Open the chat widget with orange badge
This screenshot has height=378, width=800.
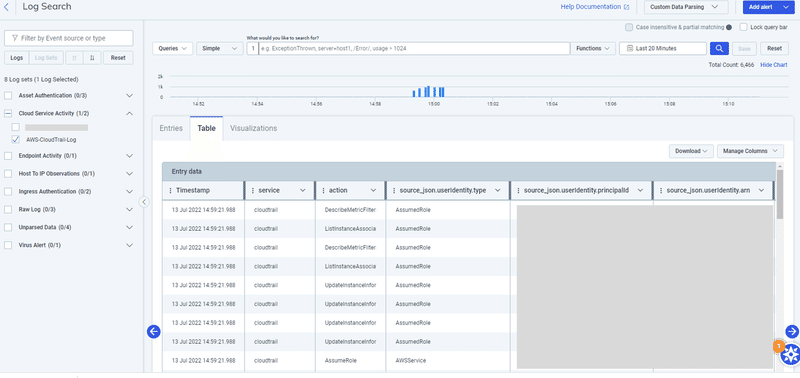(790, 355)
